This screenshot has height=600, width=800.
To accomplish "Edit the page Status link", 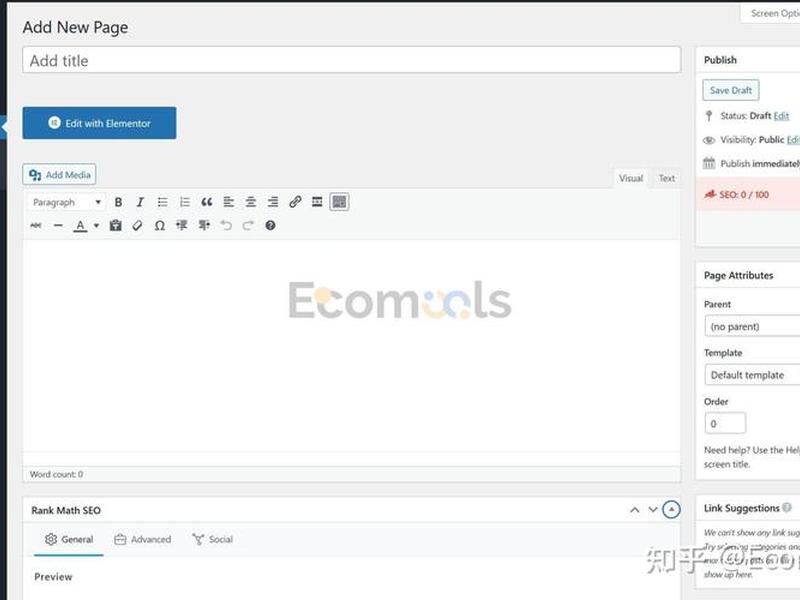I will pyautogui.click(x=781, y=116).
